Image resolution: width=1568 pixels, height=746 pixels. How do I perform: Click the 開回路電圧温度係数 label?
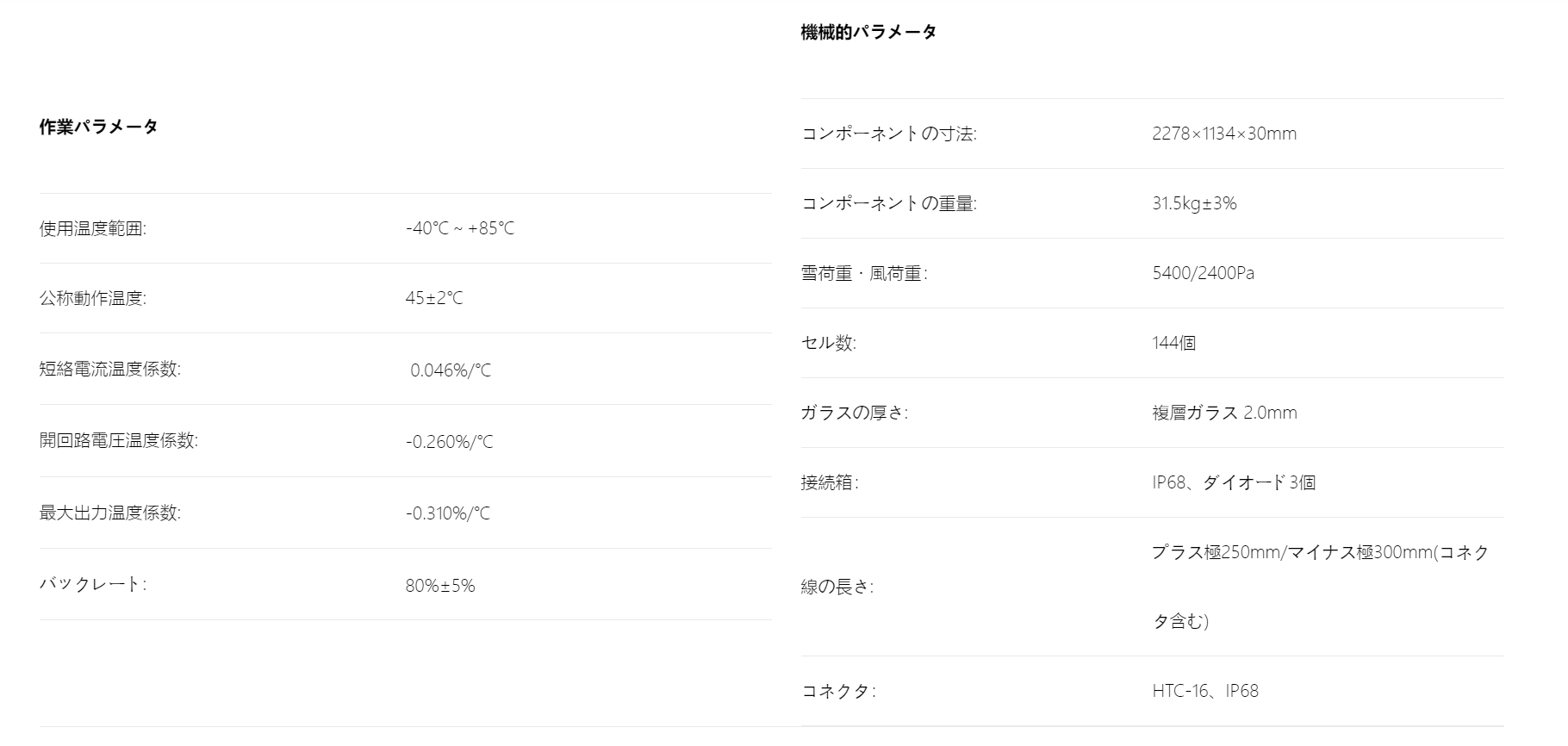click(x=118, y=441)
